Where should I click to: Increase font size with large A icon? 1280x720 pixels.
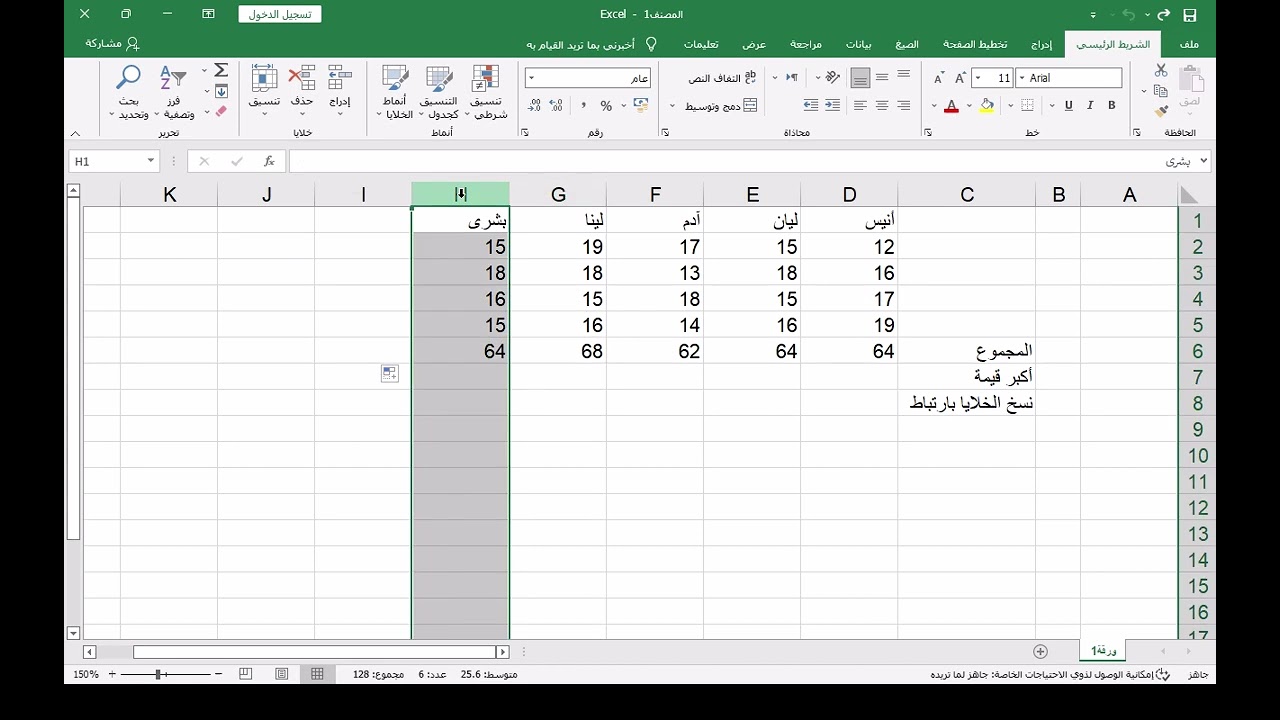[960, 78]
